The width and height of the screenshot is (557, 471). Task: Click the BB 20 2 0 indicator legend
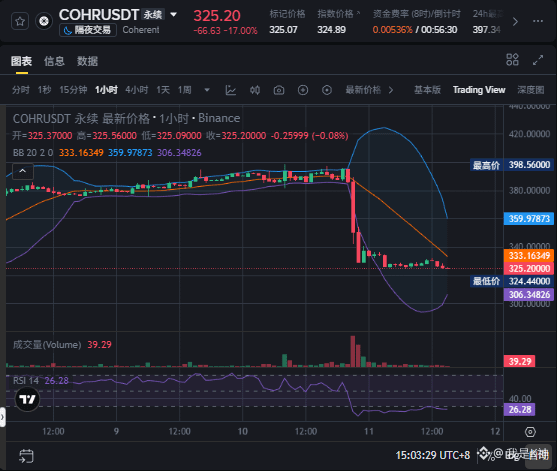tap(33, 153)
